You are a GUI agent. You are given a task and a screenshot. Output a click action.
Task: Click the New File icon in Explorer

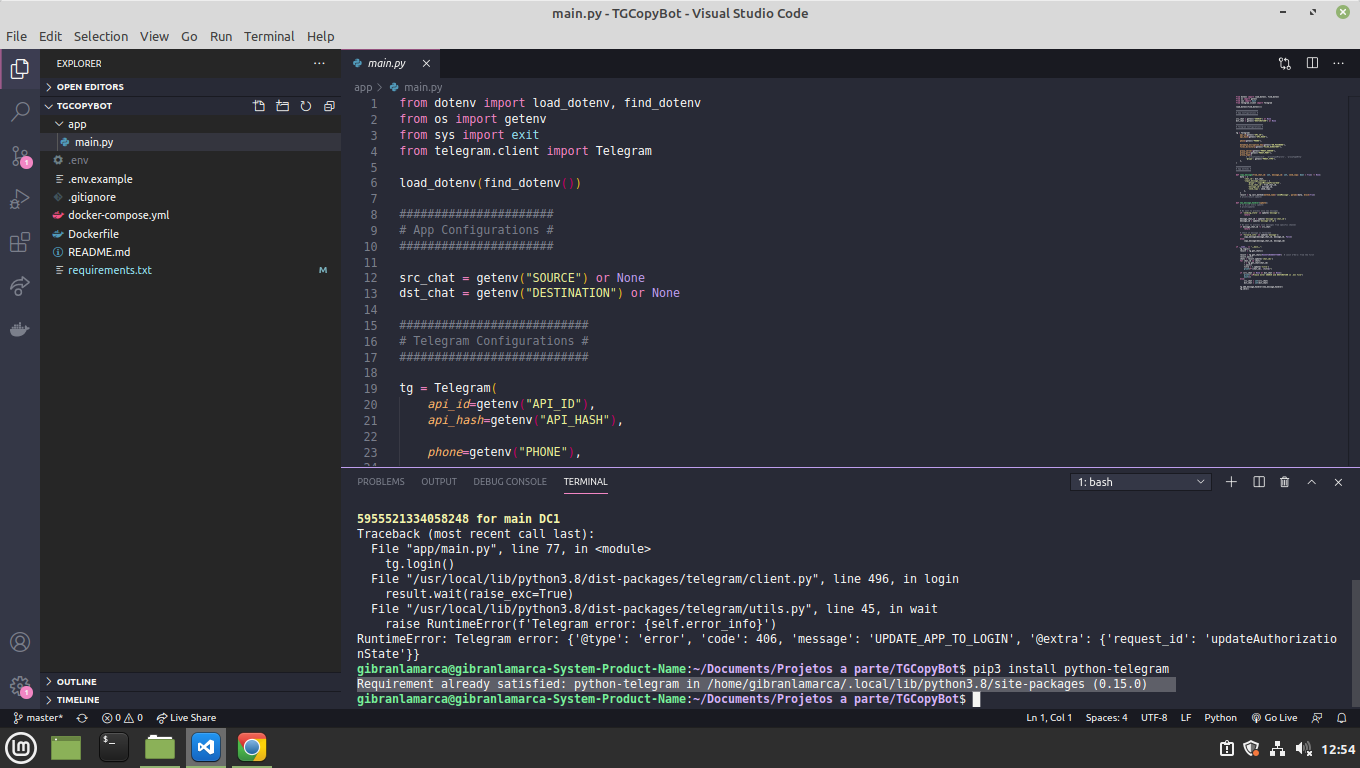[x=259, y=106]
